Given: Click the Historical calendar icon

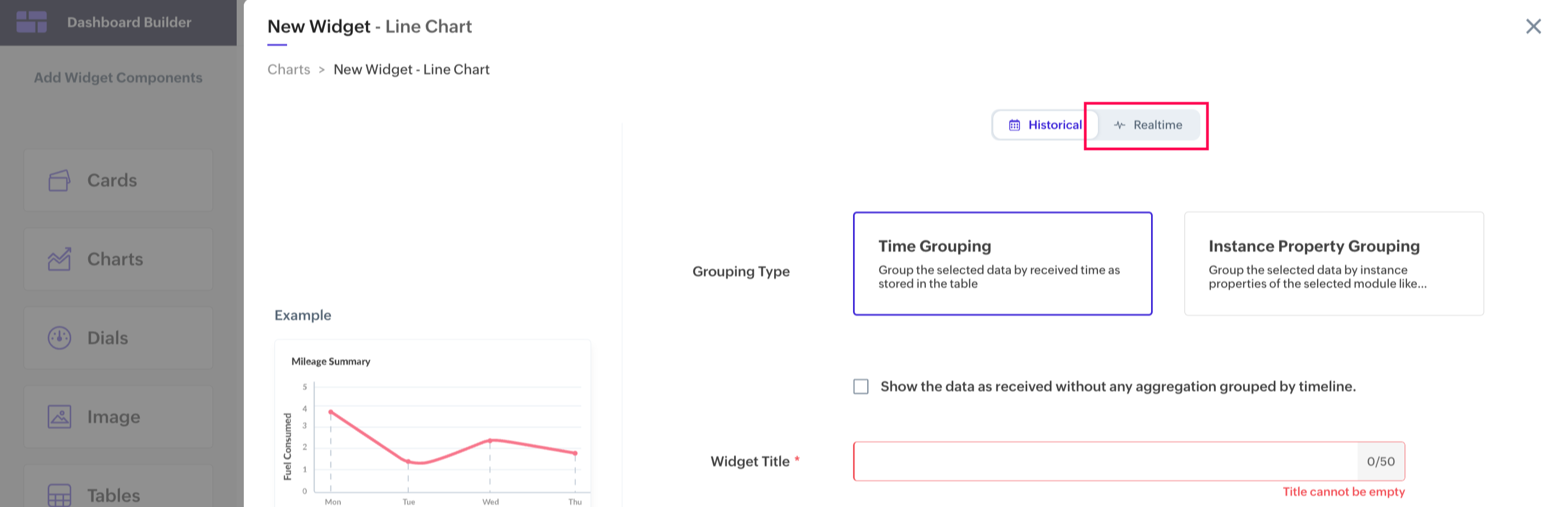Looking at the screenshot, I should click(x=1014, y=125).
